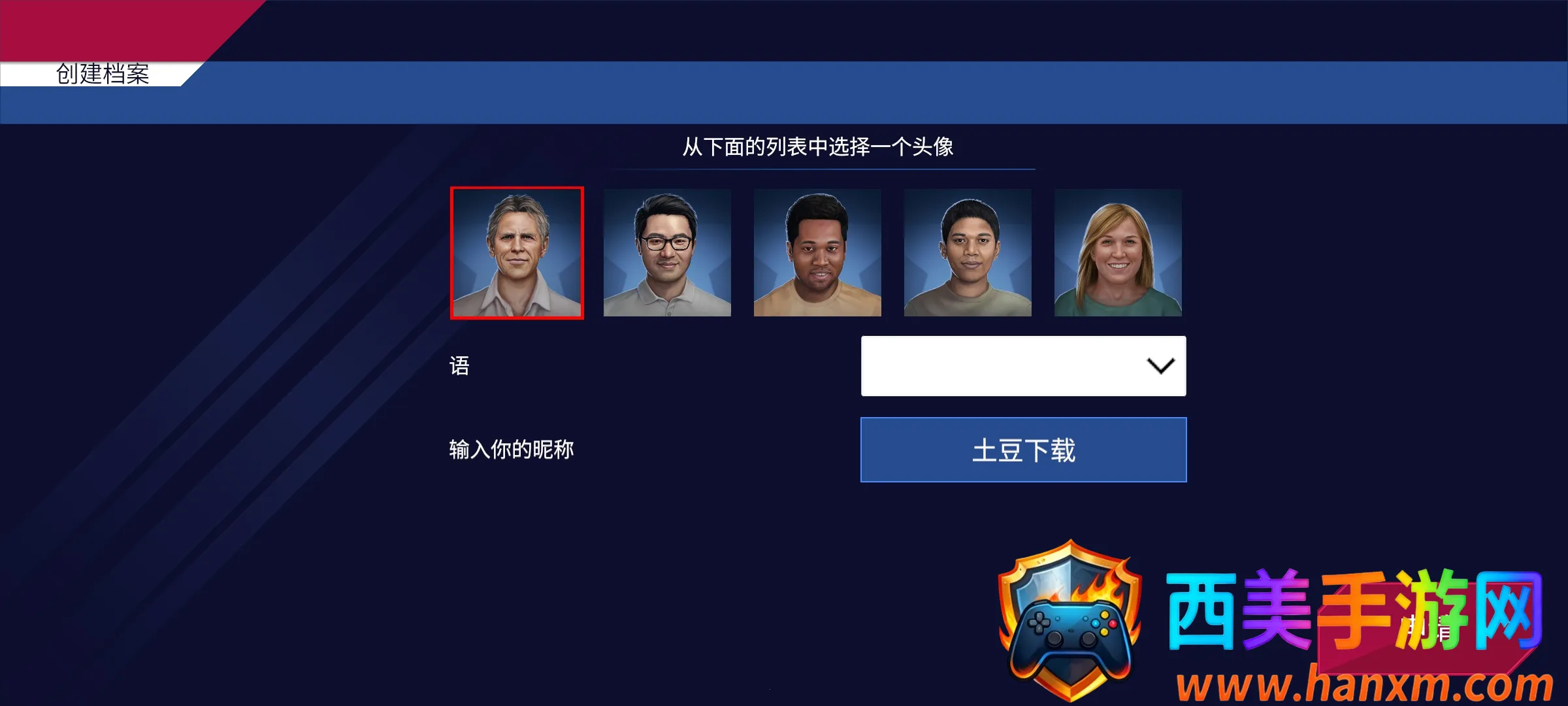Choose the blonde woman avatar
Image resolution: width=1568 pixels, height=706 pixels.
click(1118, 253)
